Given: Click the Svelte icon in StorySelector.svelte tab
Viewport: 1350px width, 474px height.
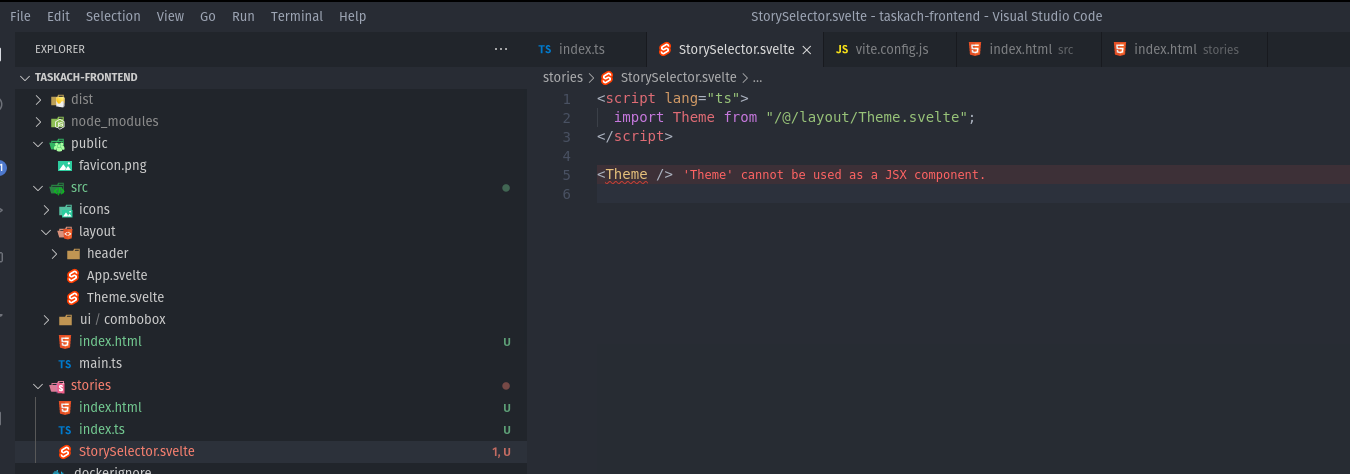Looking at the screenshot, I should pos(665,49).
